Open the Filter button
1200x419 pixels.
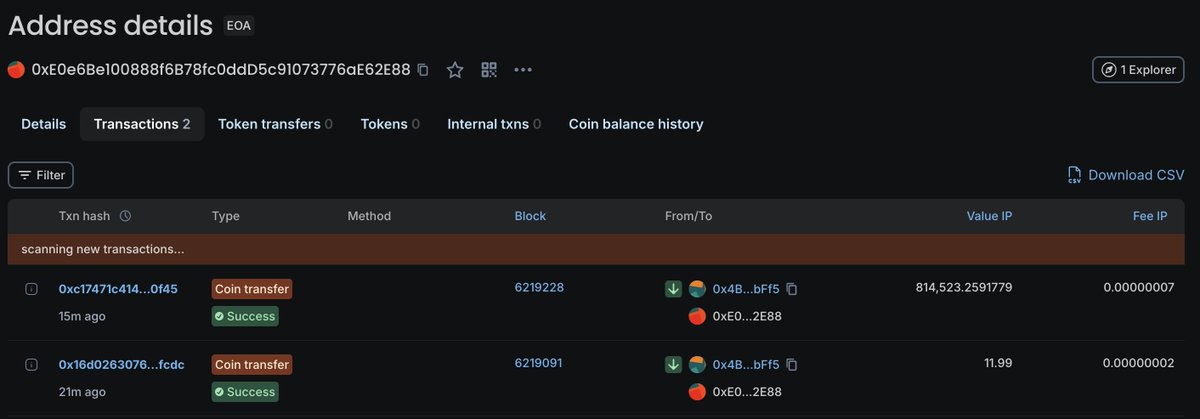pyautogui.click(x=41, y=175)
